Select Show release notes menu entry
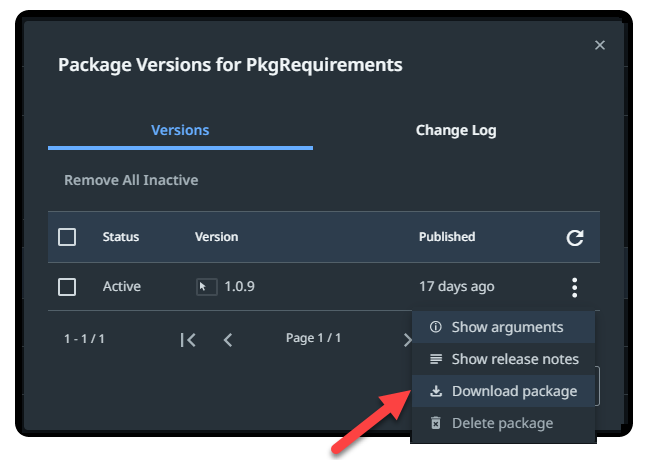The image size is (654, 460). [x=514, y=359]
